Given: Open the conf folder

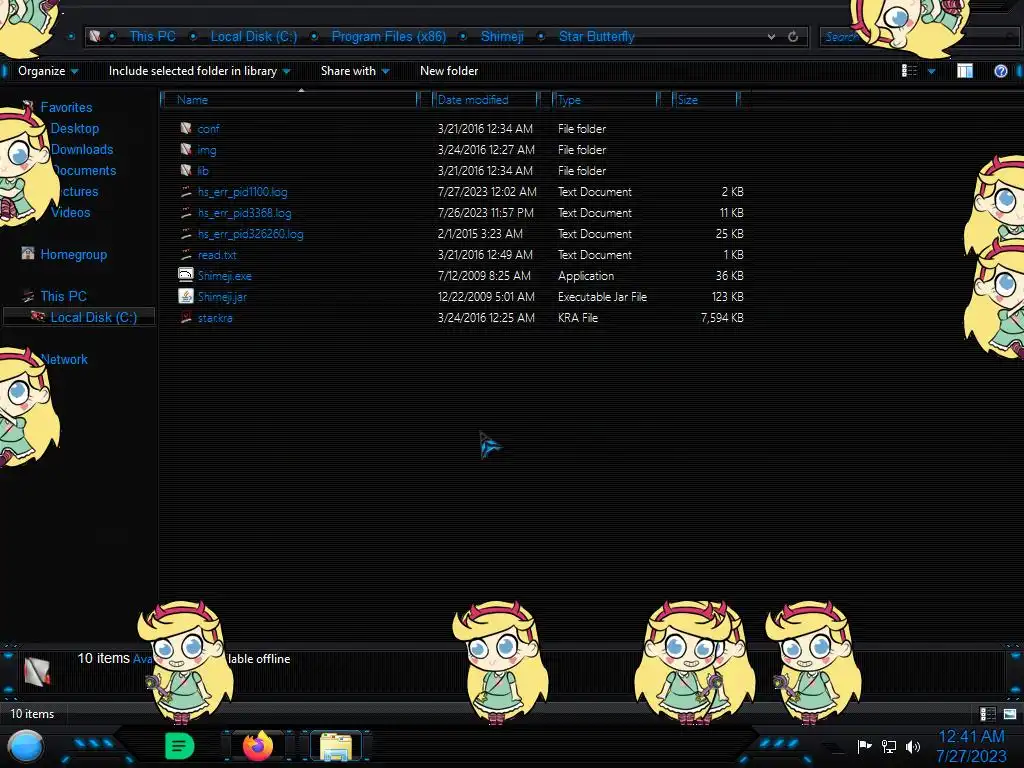Looking at the screenshot, I should 208,129.
